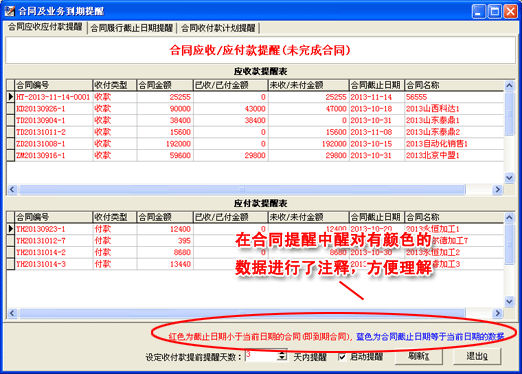The width and height of the screenshot is (522, 374).
Task: Decrease reminder days with spinner down arrow
Action: pos(282,359)
